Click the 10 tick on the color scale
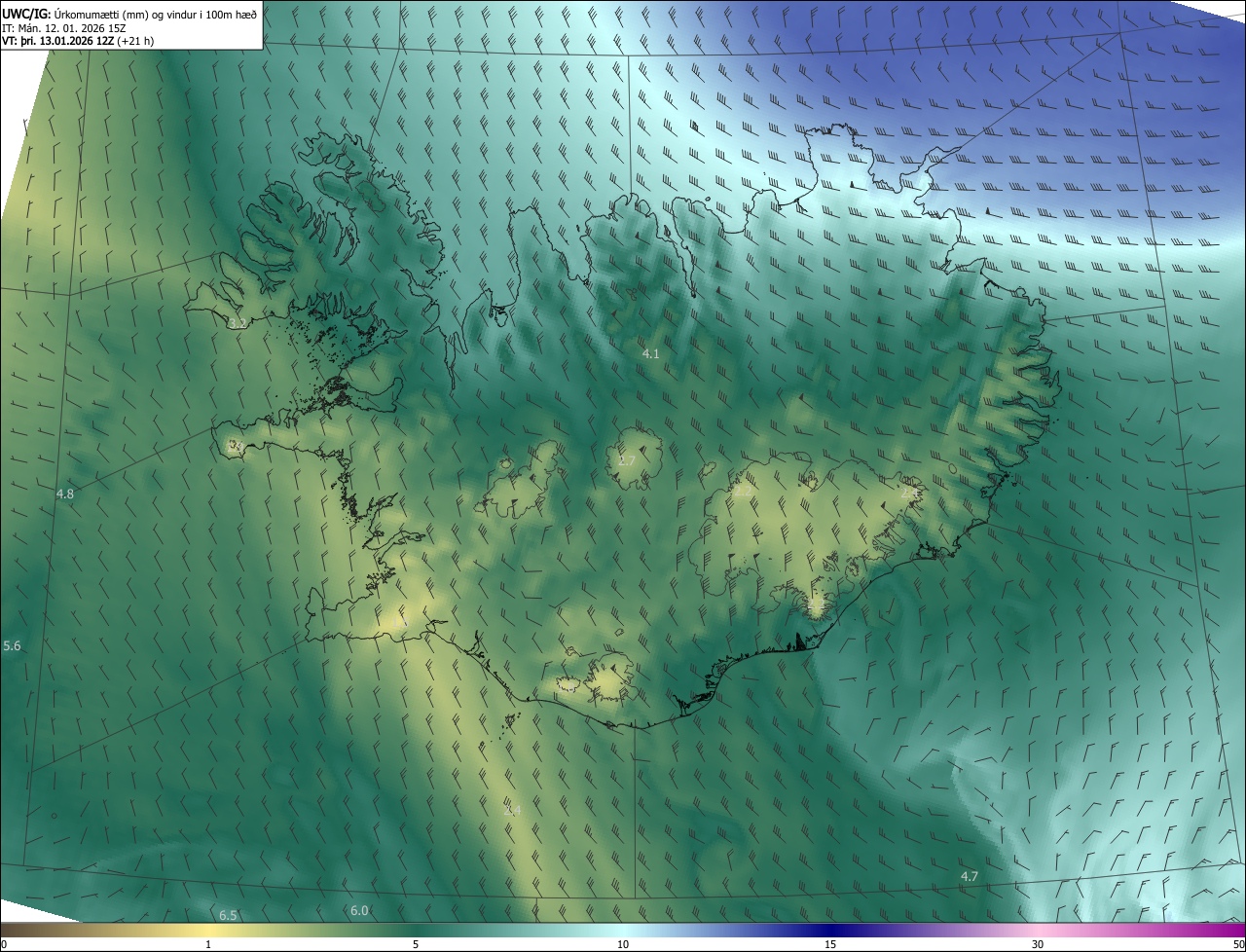Viewport: 1246px width, 952px height. (623, 945)
